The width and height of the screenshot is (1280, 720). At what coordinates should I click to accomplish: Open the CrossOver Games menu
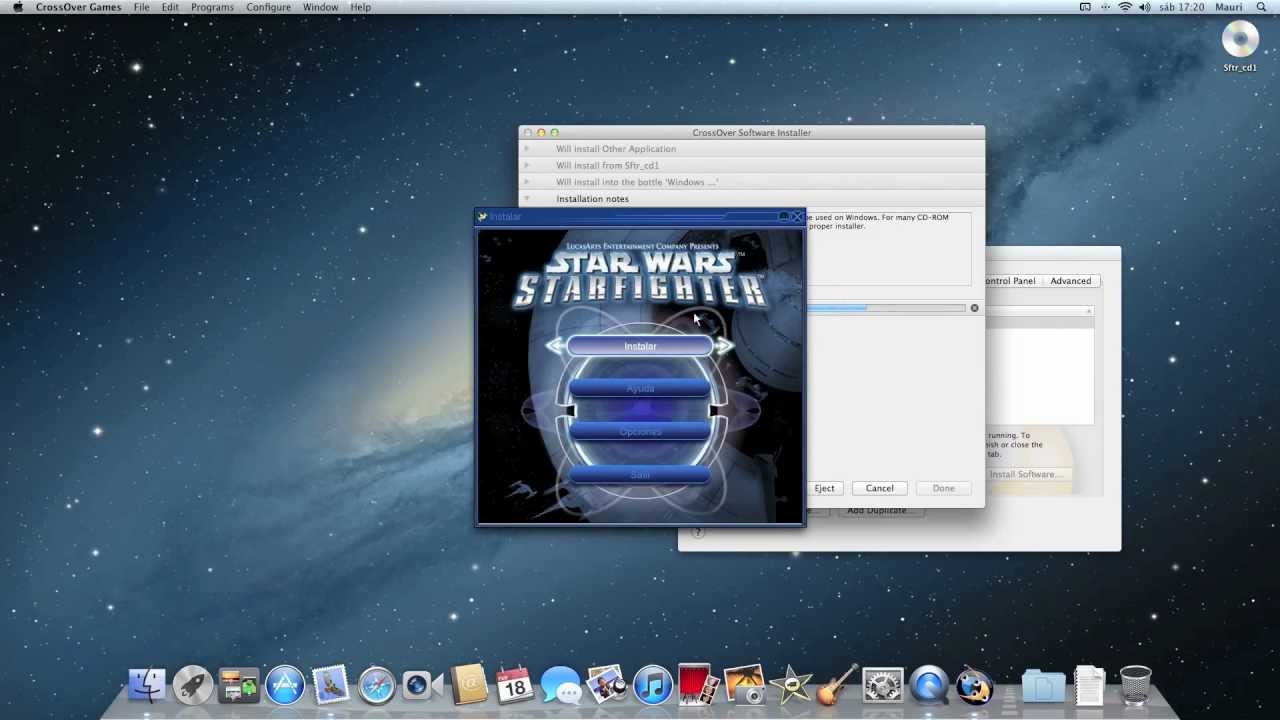point(78,7)
